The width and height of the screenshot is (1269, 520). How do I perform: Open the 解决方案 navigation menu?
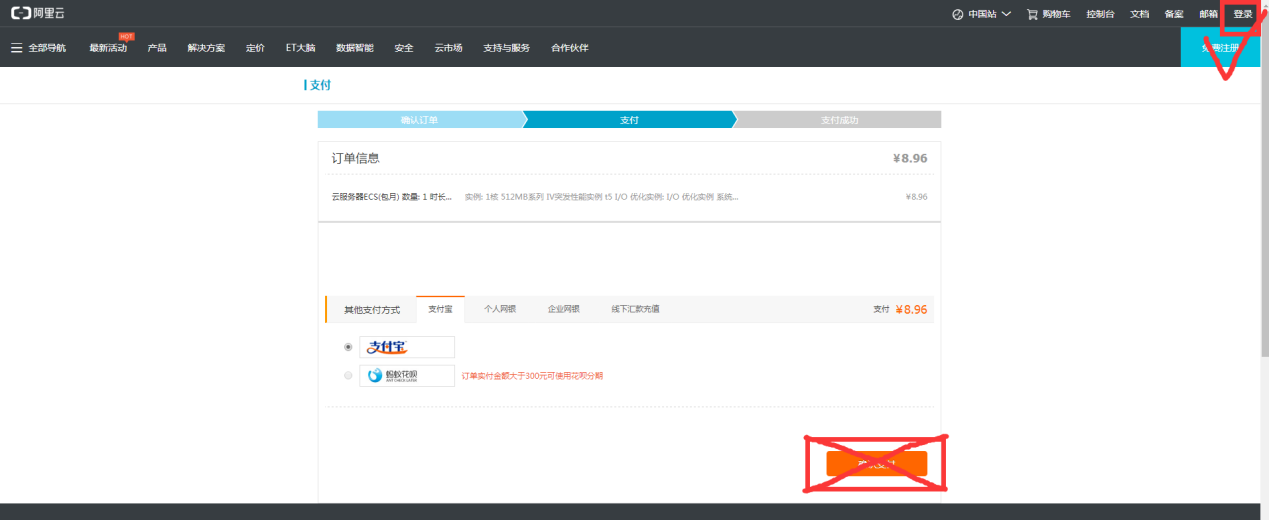[206, 48]
